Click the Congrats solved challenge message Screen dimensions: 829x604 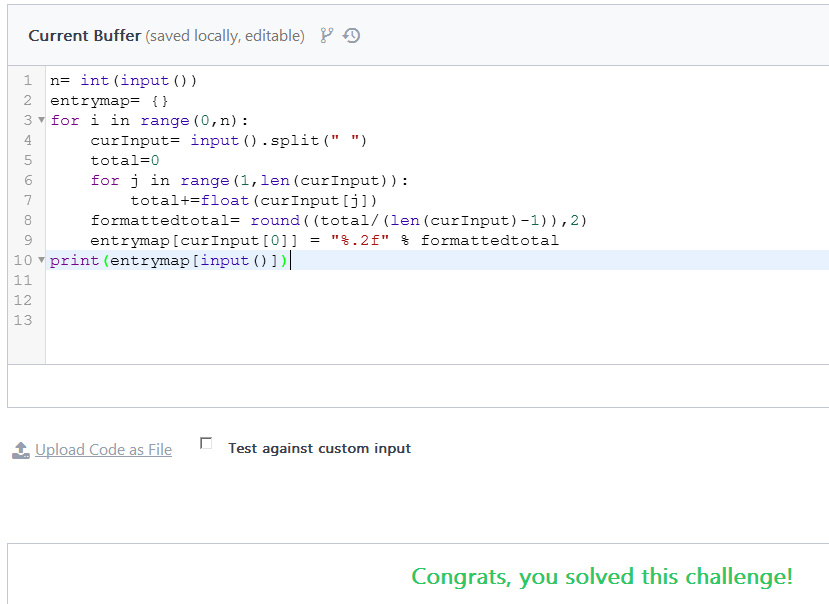pyautogui.click(x=601, y=576)
